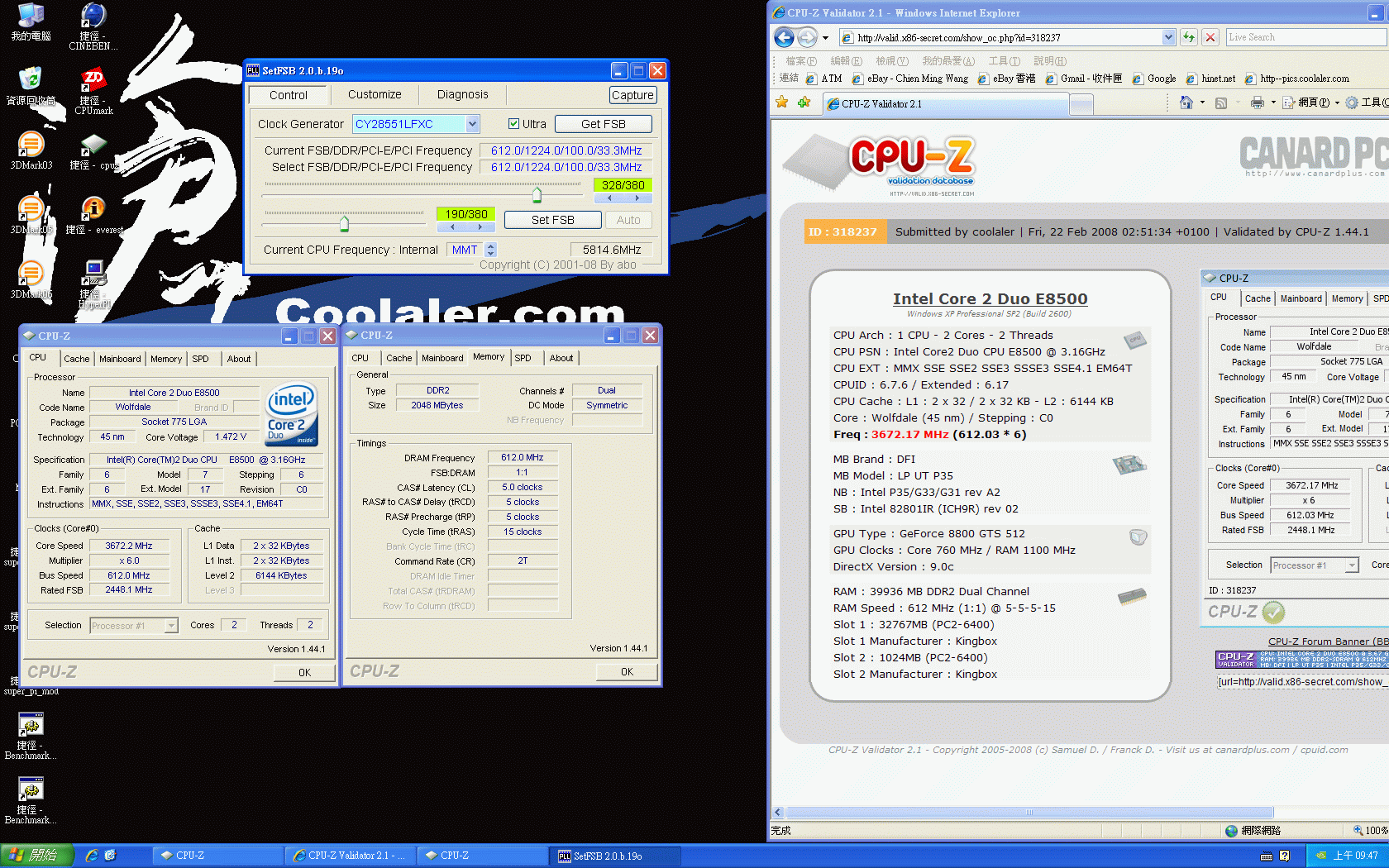Click the Favorites star icon in IE

pos(781,103)
